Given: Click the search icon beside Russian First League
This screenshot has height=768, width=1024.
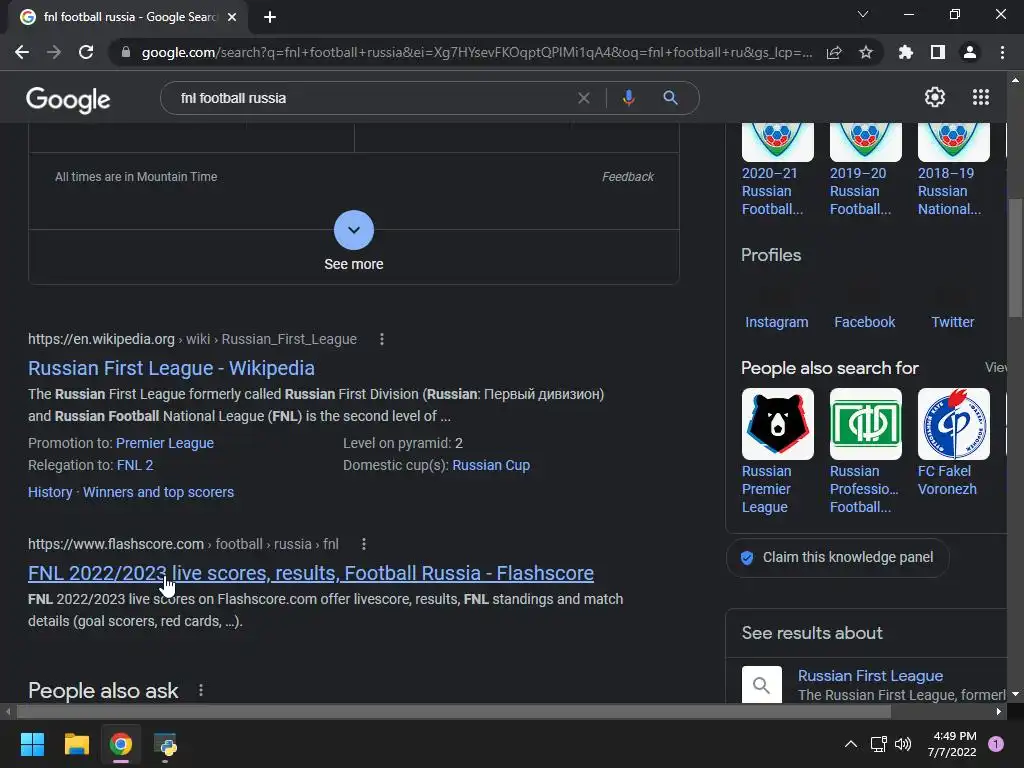Looking at the screenshot, I should pyautogui.click(x=761, y=684).
